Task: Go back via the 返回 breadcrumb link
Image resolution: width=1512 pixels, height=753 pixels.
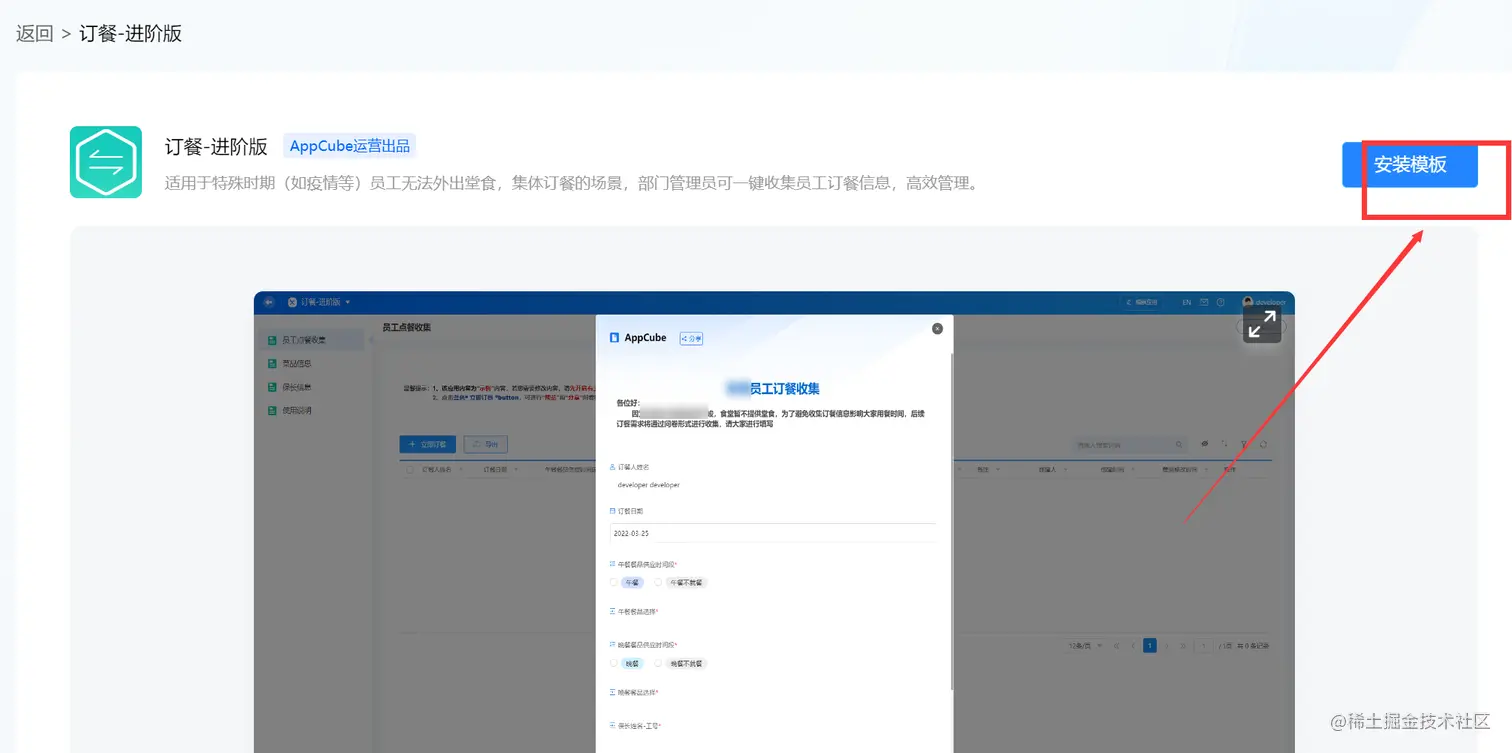Action: click(x=34, y=34)
